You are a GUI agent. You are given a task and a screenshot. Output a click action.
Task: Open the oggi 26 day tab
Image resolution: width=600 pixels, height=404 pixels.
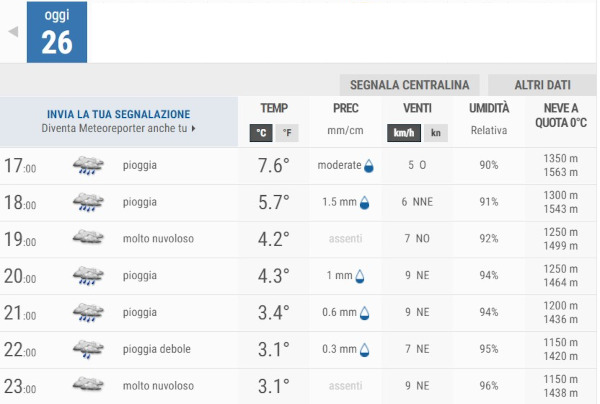click(56, 32)
